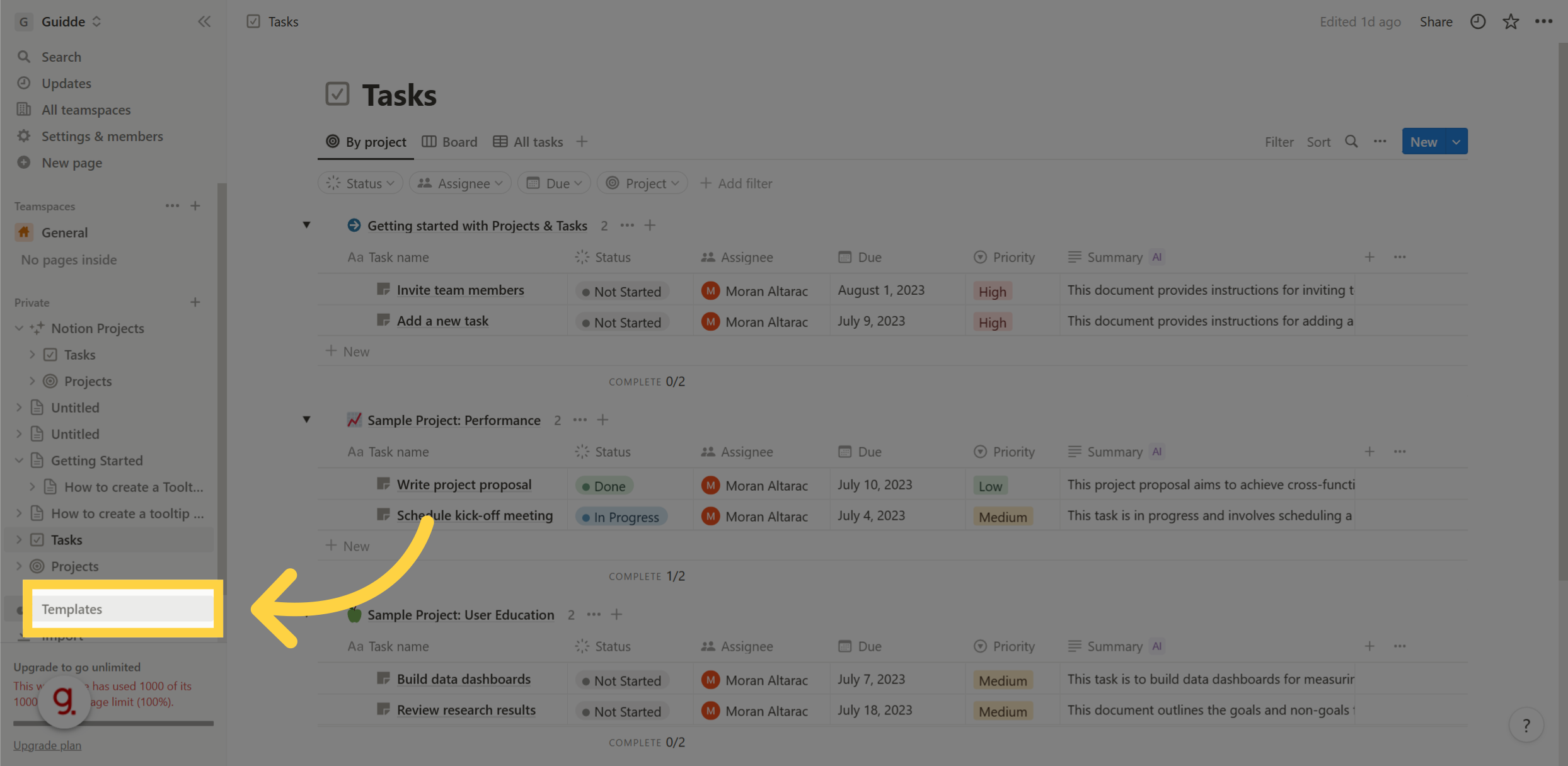Screen dimensions: 1568x766
Task: Add a new teamspace with the plus icon
Action: click(x=195, y=205)
